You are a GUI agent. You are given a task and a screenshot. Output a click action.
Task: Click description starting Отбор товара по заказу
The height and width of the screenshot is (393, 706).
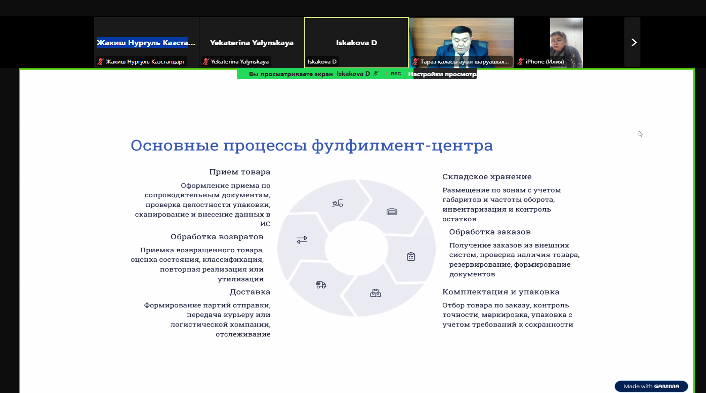point(507,315)
